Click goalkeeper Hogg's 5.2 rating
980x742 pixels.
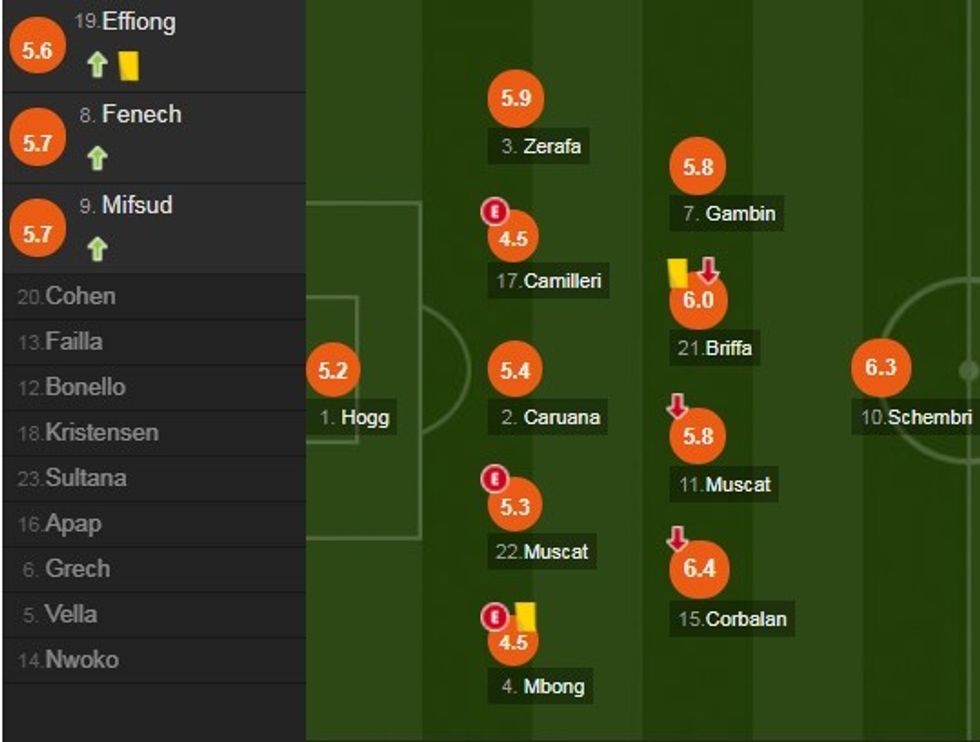coord(332,370)
